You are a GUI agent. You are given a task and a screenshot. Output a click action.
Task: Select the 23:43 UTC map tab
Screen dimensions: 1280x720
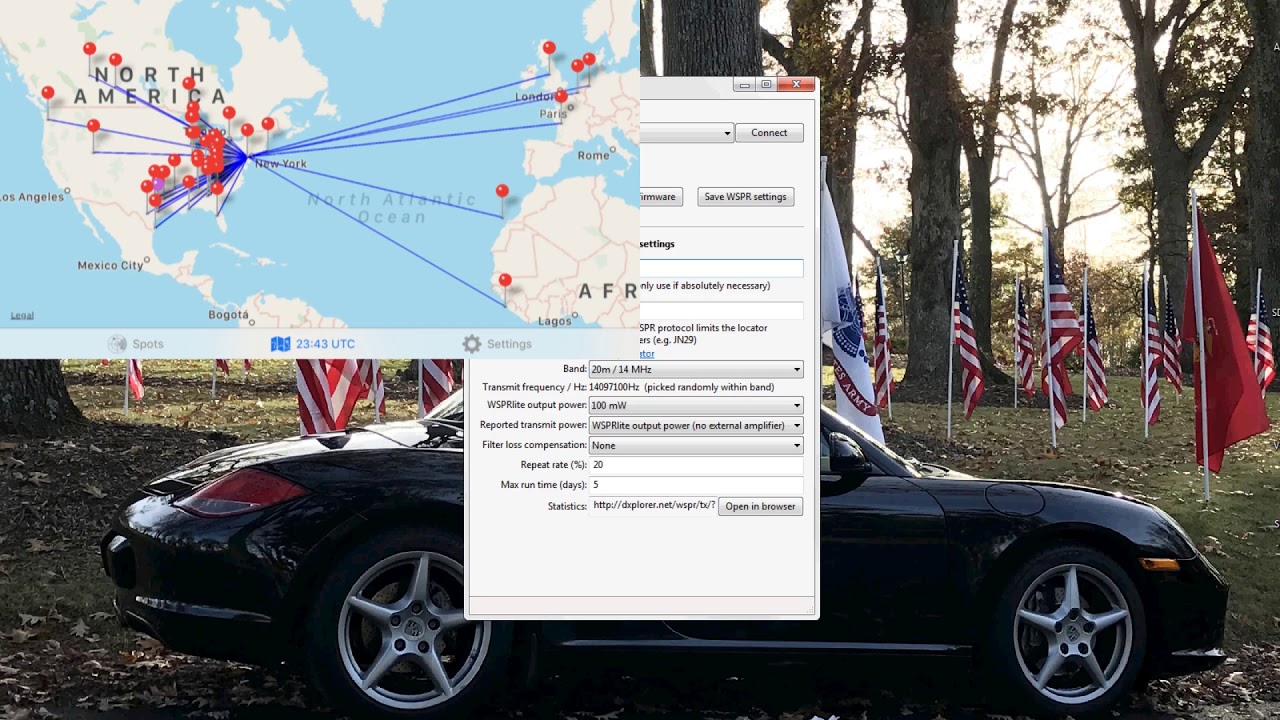tap(313, 344)
